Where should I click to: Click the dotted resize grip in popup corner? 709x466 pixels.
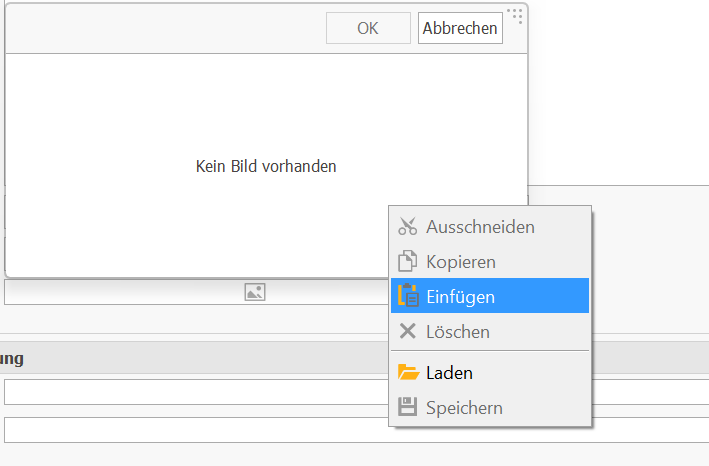point(515,15)
